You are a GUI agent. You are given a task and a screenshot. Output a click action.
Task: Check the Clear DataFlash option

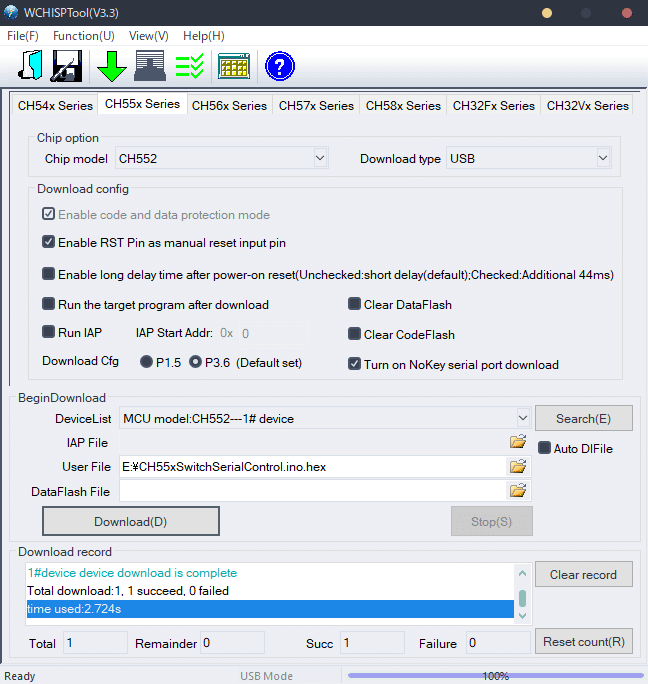pos(354,304)
